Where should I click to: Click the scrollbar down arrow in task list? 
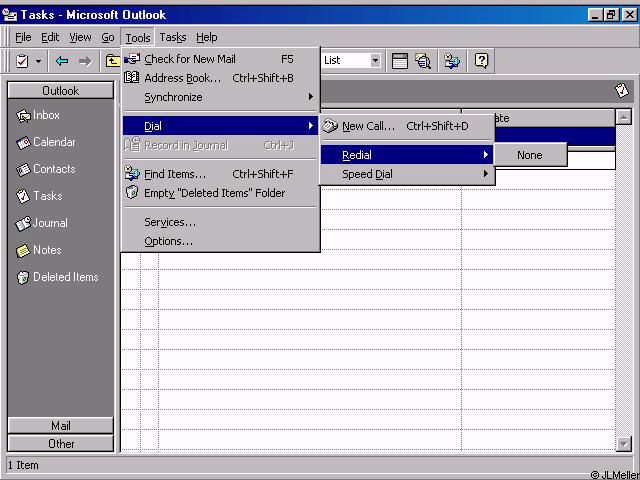[x=624, y=444]
